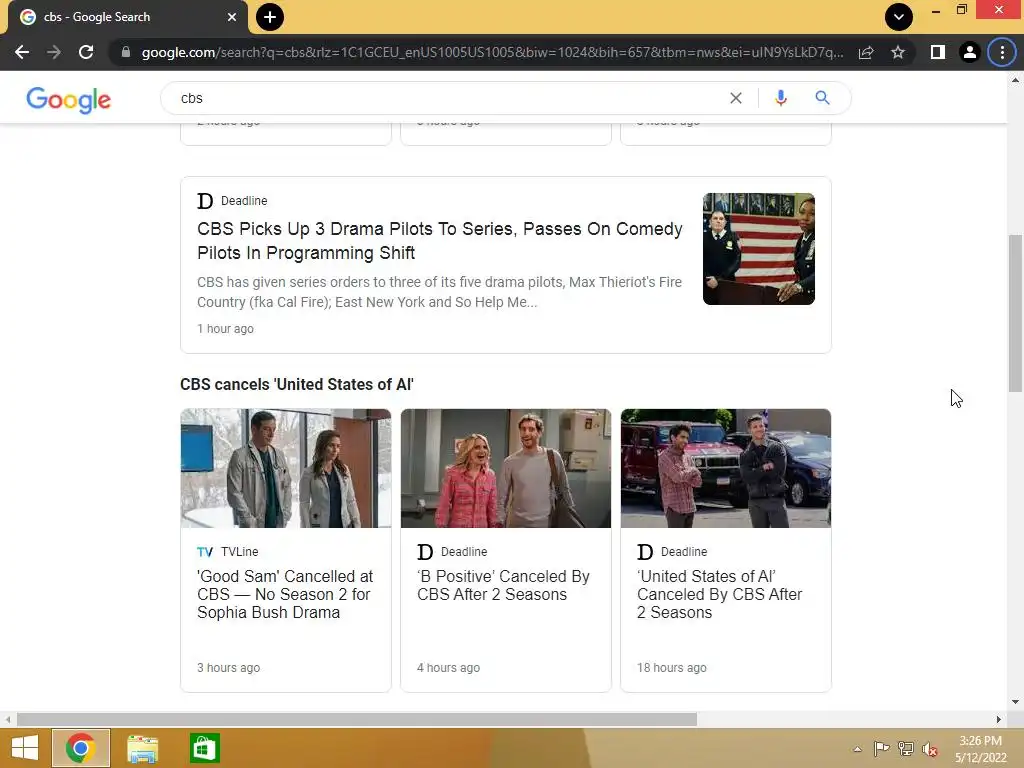View site security lock info
The width and height of the screenshot is (1024, 768).
pyautogui.click(x=125, y=52)
